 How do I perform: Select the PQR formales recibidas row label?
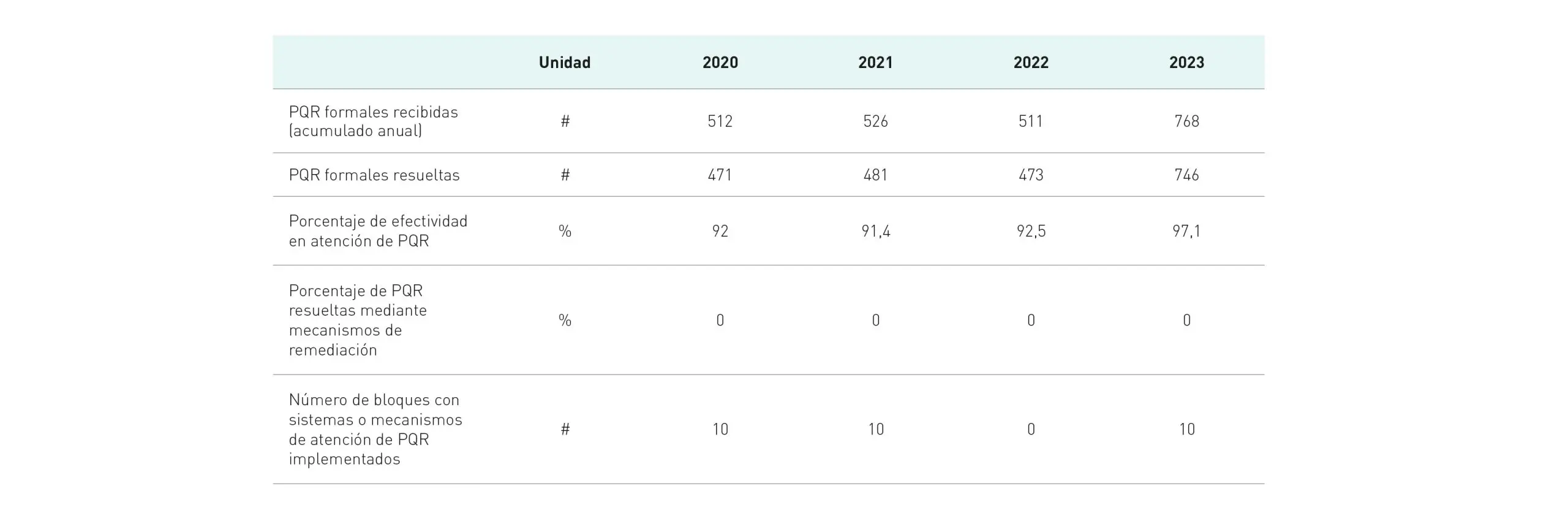tap(373, 121)
